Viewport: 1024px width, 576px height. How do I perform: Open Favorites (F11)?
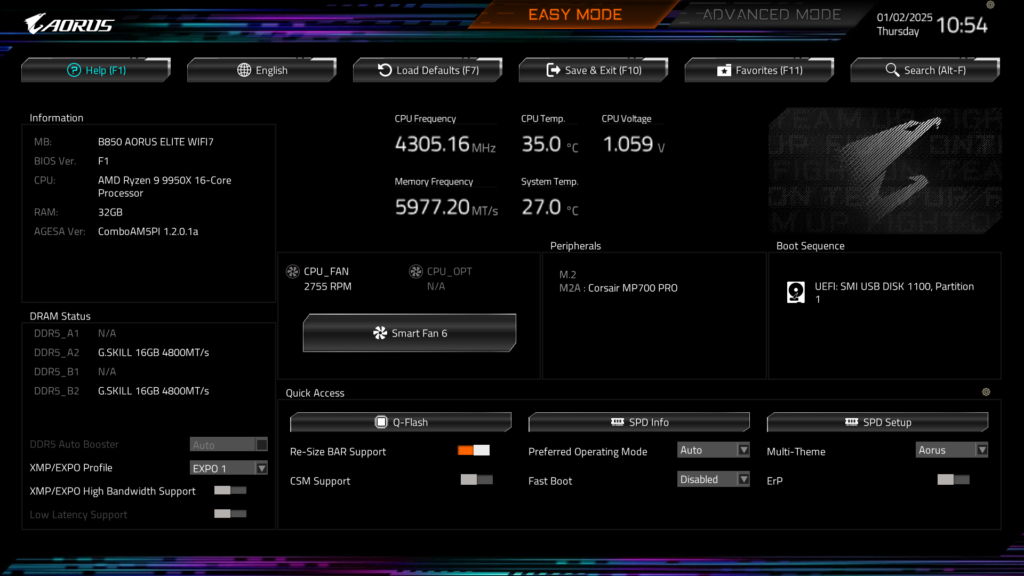click(x=760, y=70)
